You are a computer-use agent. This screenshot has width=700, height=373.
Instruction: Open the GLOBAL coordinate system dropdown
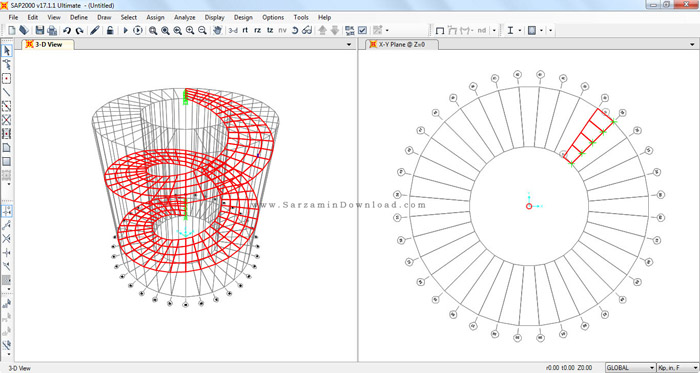630,368
